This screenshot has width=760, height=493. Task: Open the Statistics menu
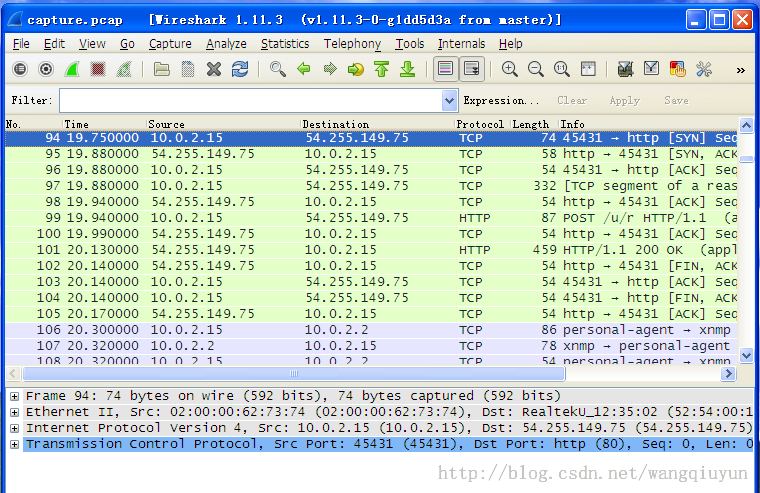285,44
